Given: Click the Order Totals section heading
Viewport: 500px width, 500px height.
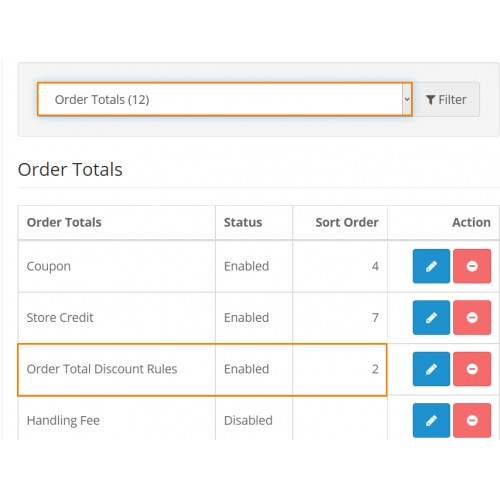Looking at the screenshot, I should pos(70,169).
